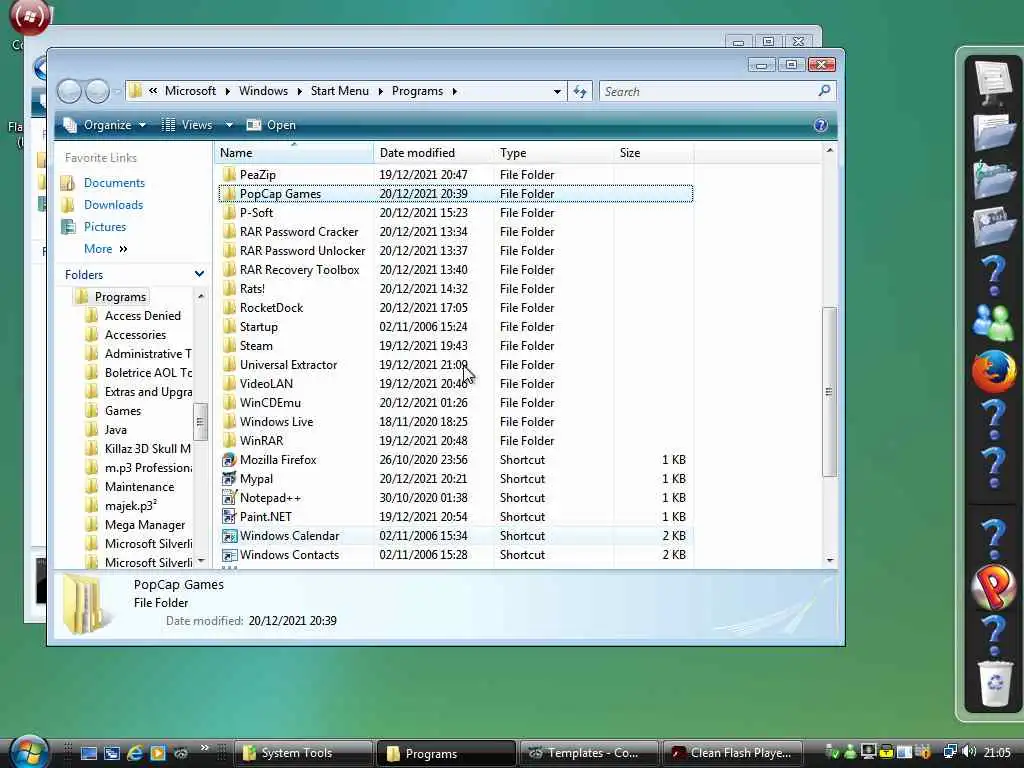The image size is (1024, 768).
Task: Sort by Size column header
Action: click(654, 153)
